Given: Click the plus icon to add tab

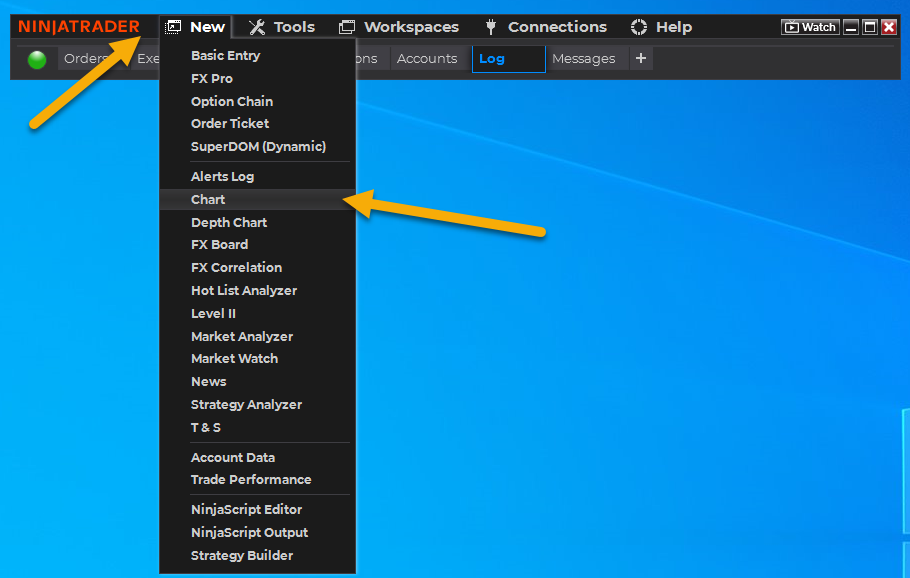Looking at the screenshot, I should tap(641, 59).
